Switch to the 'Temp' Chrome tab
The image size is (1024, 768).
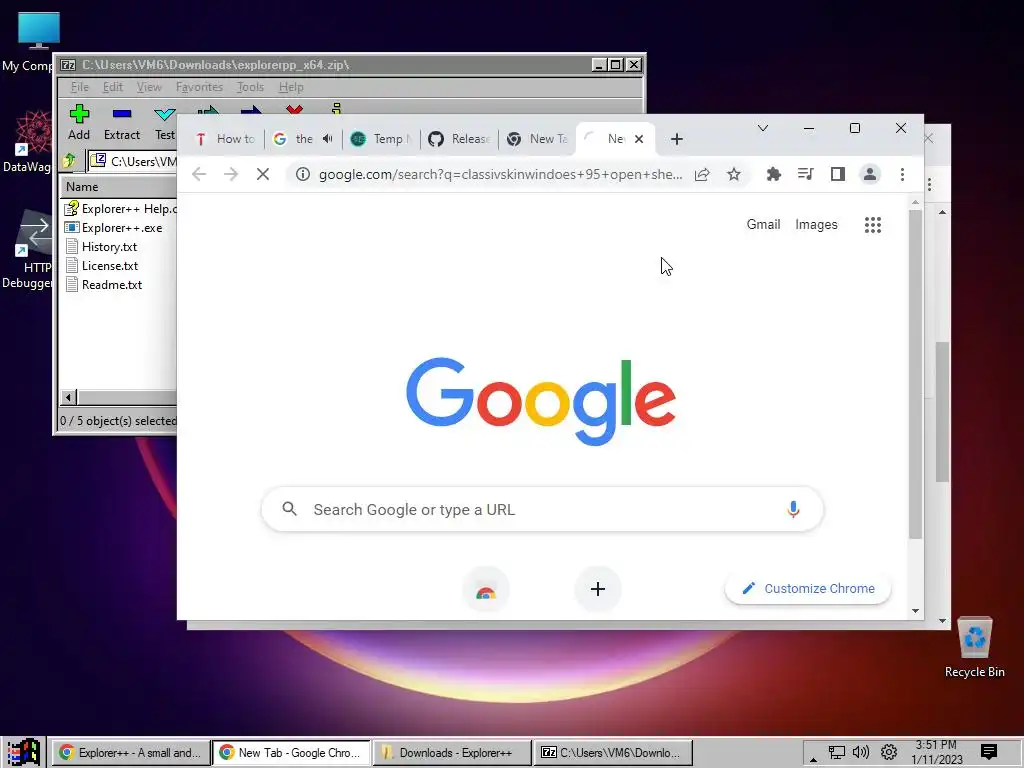tap(380, 139)
